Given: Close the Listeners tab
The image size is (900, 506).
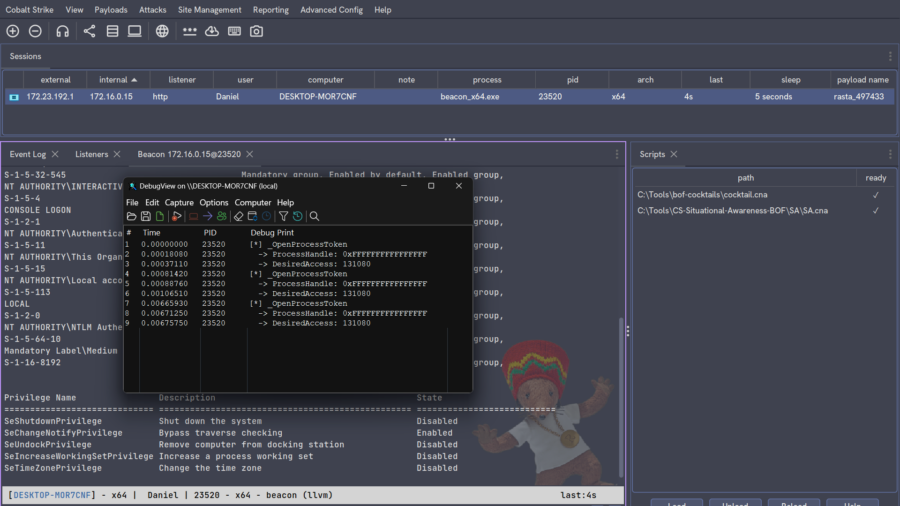Looking at the screenshot, I should (117, 154).
